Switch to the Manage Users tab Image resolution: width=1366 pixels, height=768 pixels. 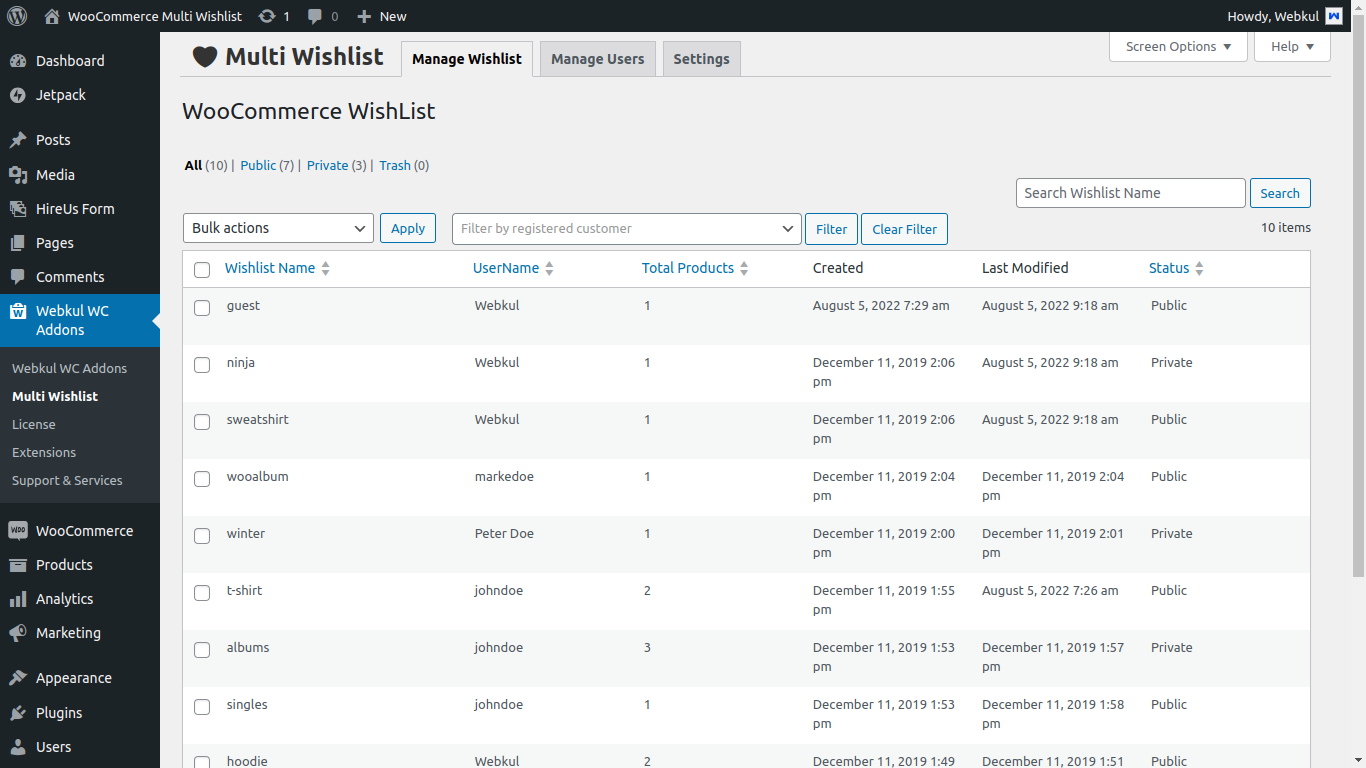[x=597, y=59]
